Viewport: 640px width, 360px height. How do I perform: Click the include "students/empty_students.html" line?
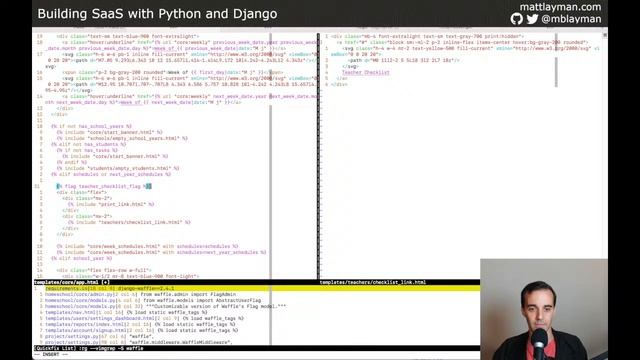click(x=118, y=168)
